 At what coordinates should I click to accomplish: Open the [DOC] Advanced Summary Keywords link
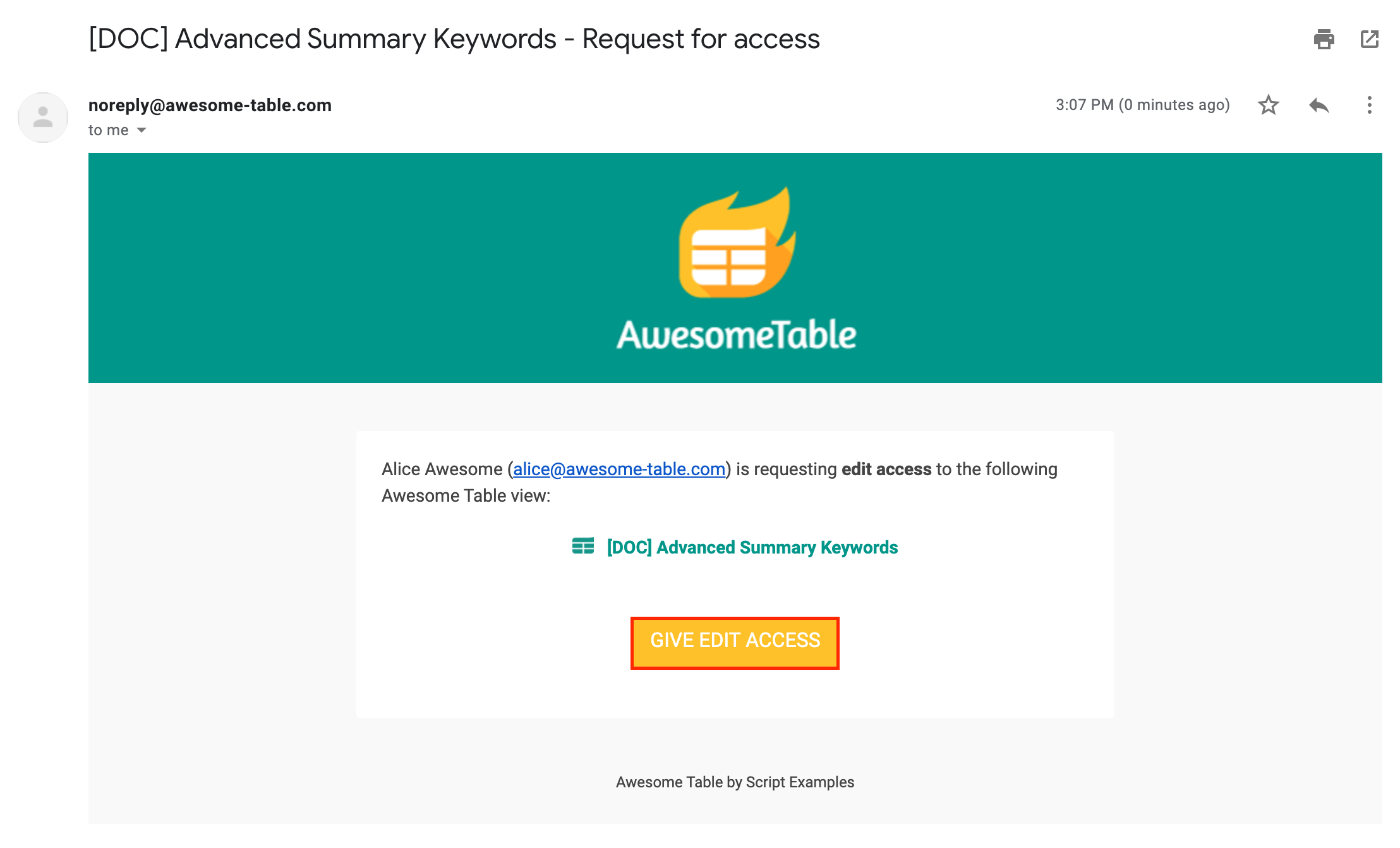[x=752, y=547]
